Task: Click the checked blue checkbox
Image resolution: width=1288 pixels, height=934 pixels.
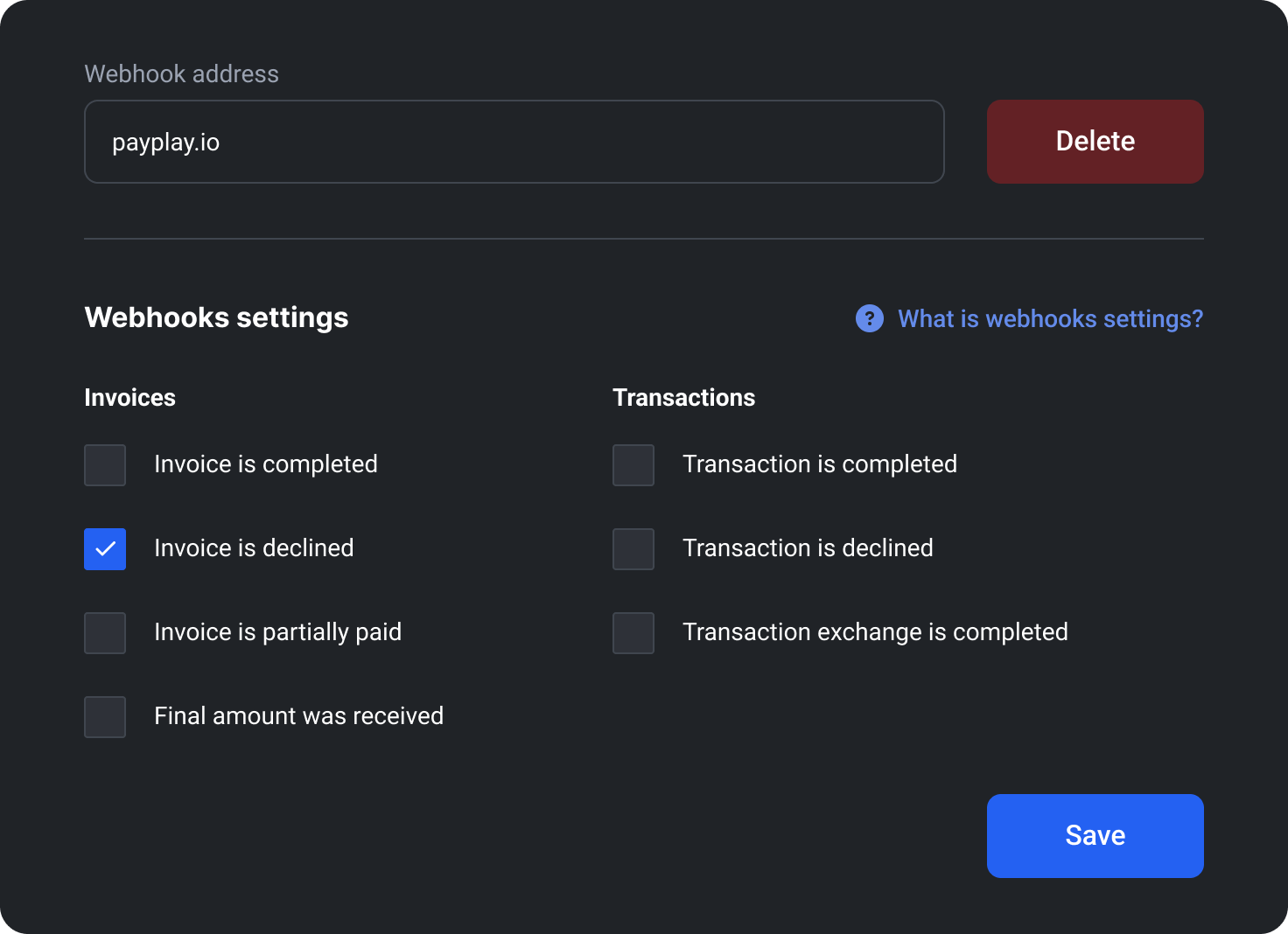Action: (x=104, y=548)
